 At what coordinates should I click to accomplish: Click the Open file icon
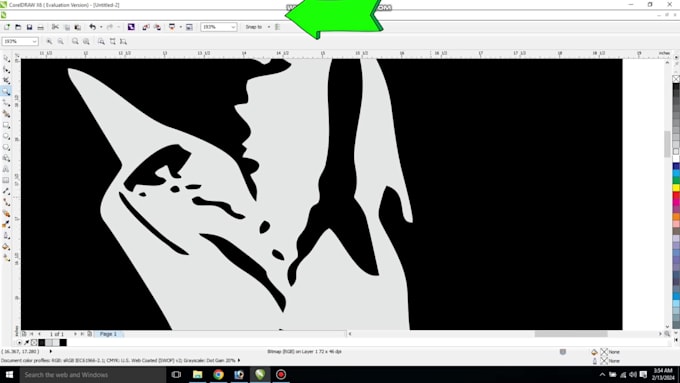click(x=18, y=27)
